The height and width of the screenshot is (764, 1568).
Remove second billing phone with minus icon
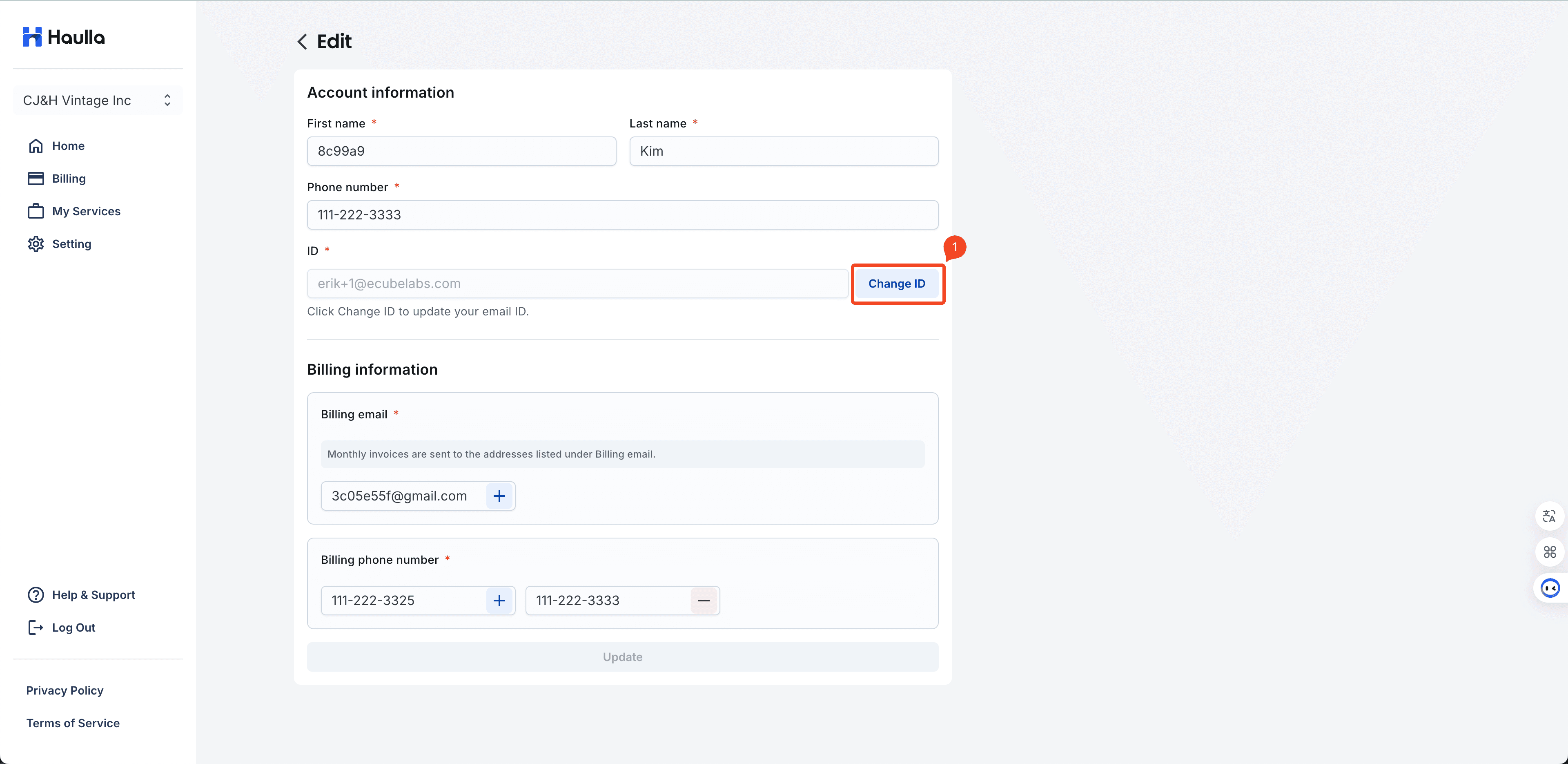704,601
